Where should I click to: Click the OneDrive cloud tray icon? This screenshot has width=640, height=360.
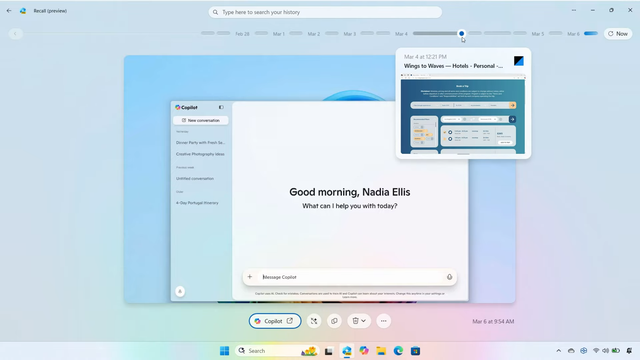571,351
